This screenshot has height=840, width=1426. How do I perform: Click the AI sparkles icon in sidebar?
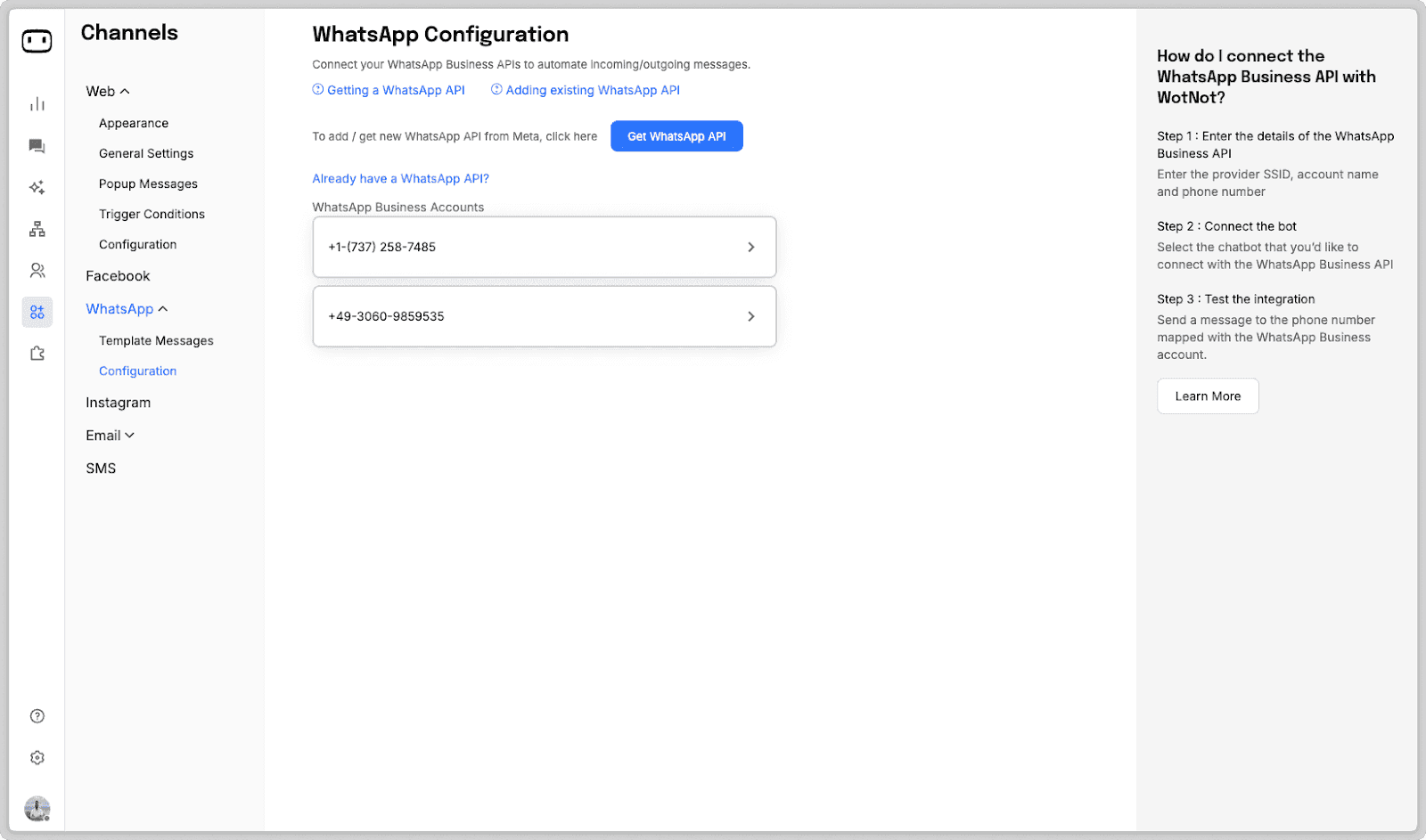pyautogui.click(x=37, y=187)
